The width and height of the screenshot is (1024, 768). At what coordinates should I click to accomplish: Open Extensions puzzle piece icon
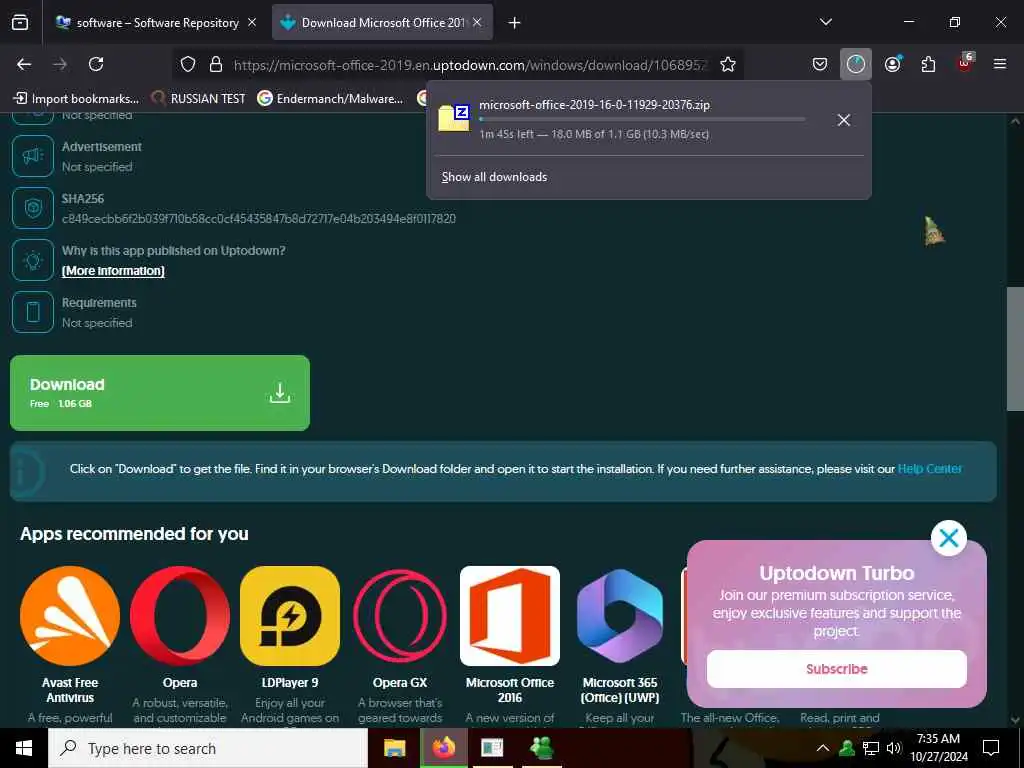coord(928,64)
